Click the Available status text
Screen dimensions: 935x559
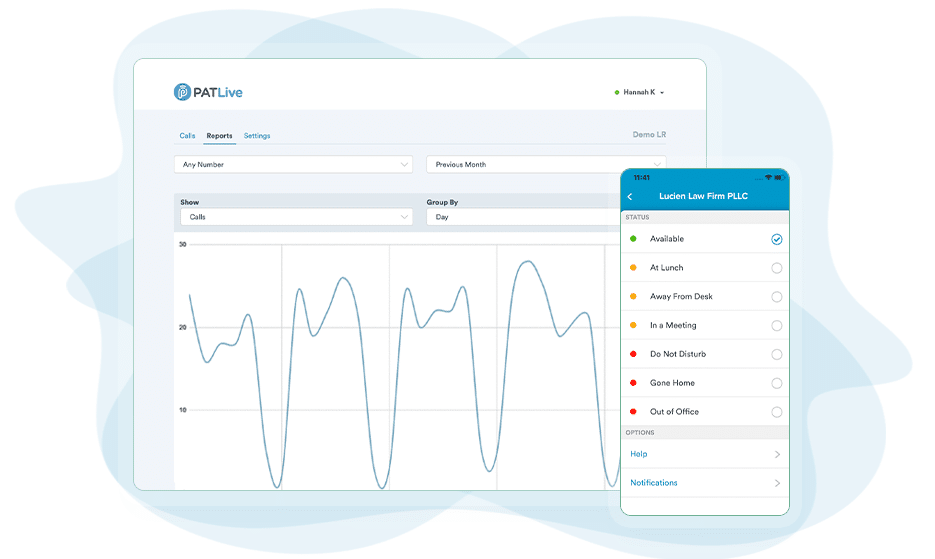coord(667,239)
